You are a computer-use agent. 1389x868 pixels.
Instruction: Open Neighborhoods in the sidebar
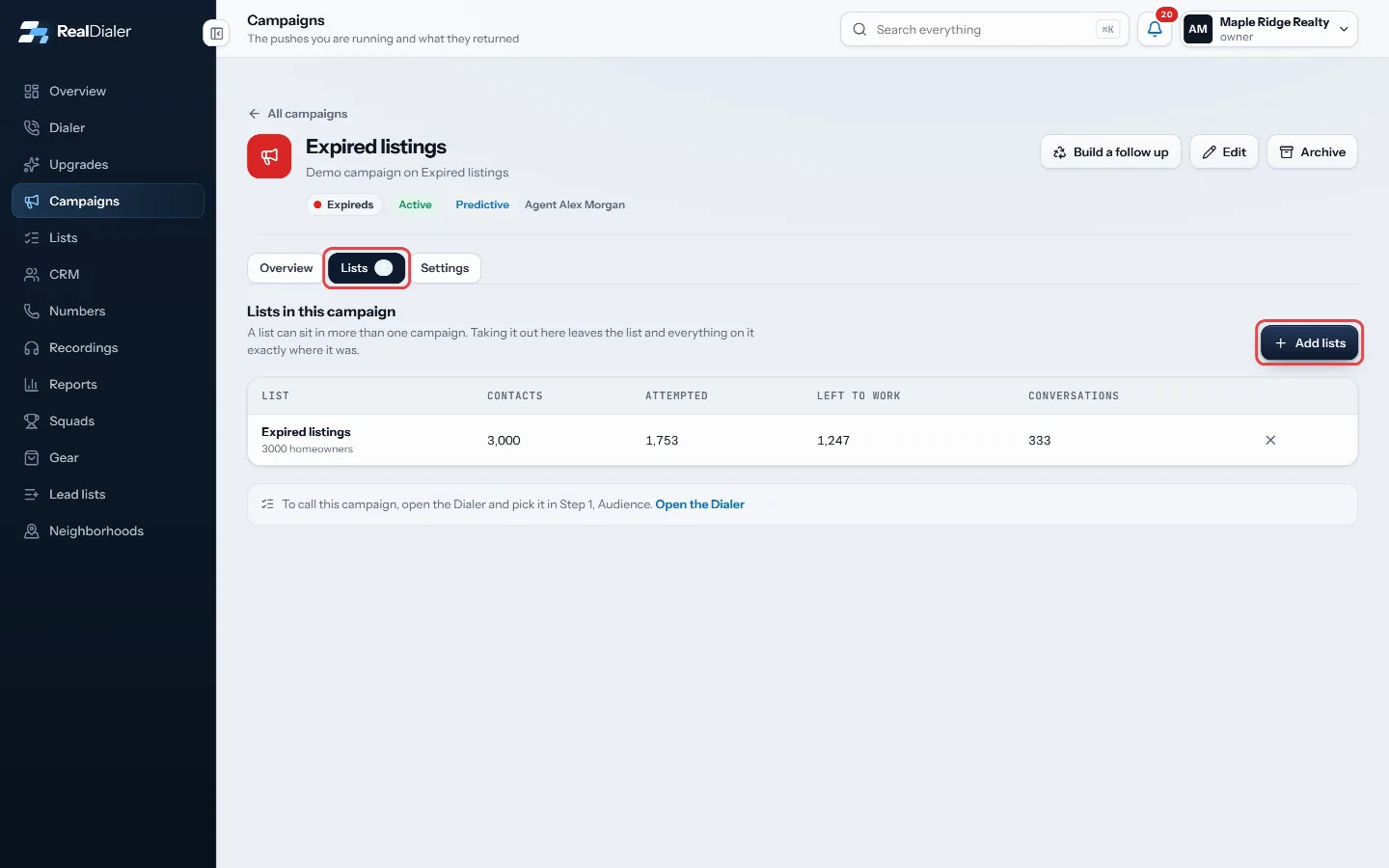tap(108, 531)
